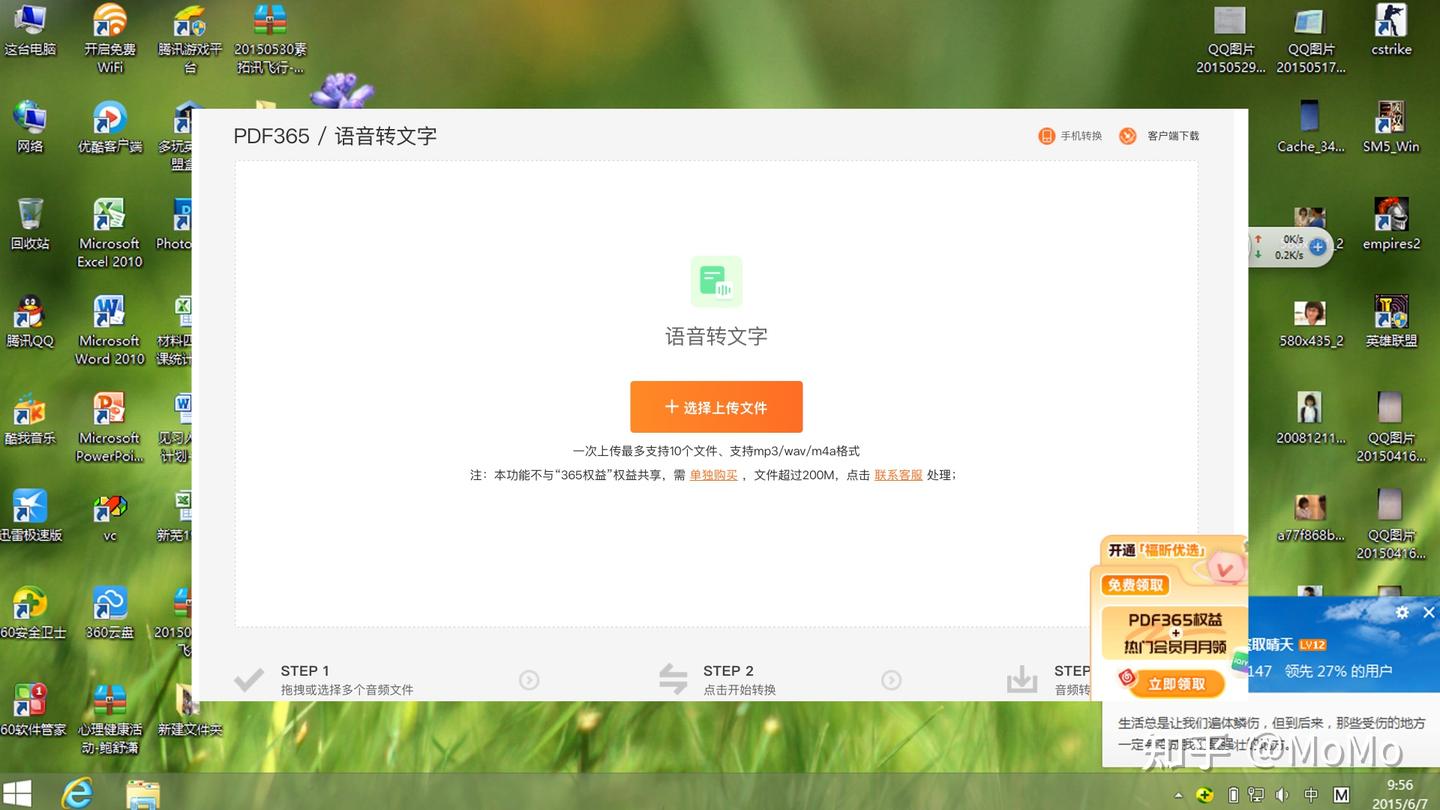Close the blue weather widget
Image resolution: width=1440 pixels, height=810 pixels.
pos(1429,612)
